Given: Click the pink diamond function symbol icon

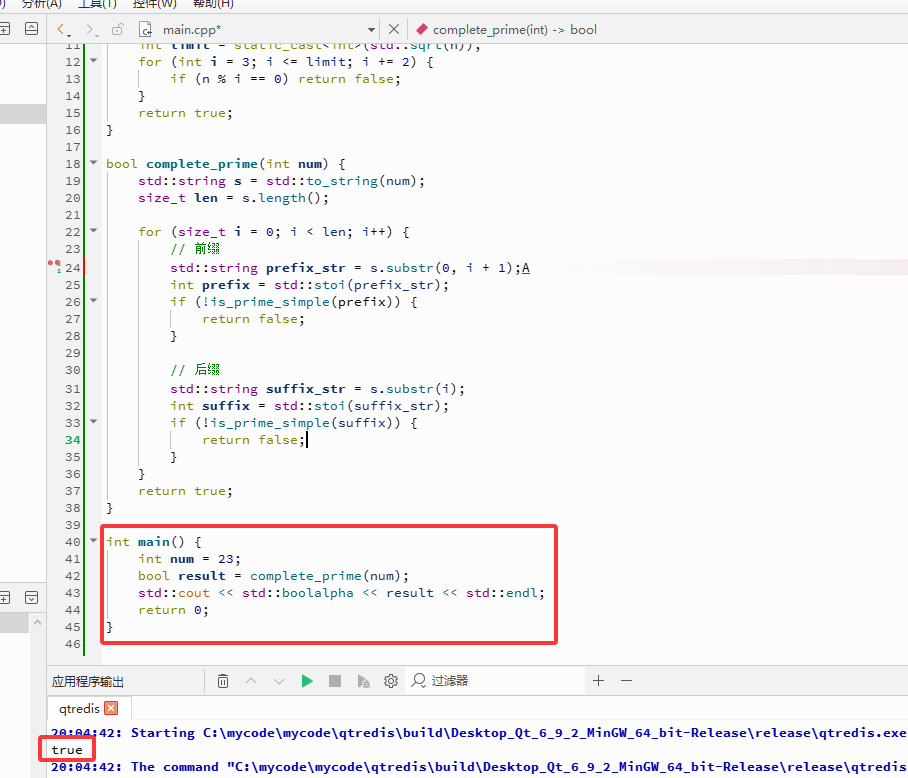Looking at the screenshot, I should click(422, 29).
